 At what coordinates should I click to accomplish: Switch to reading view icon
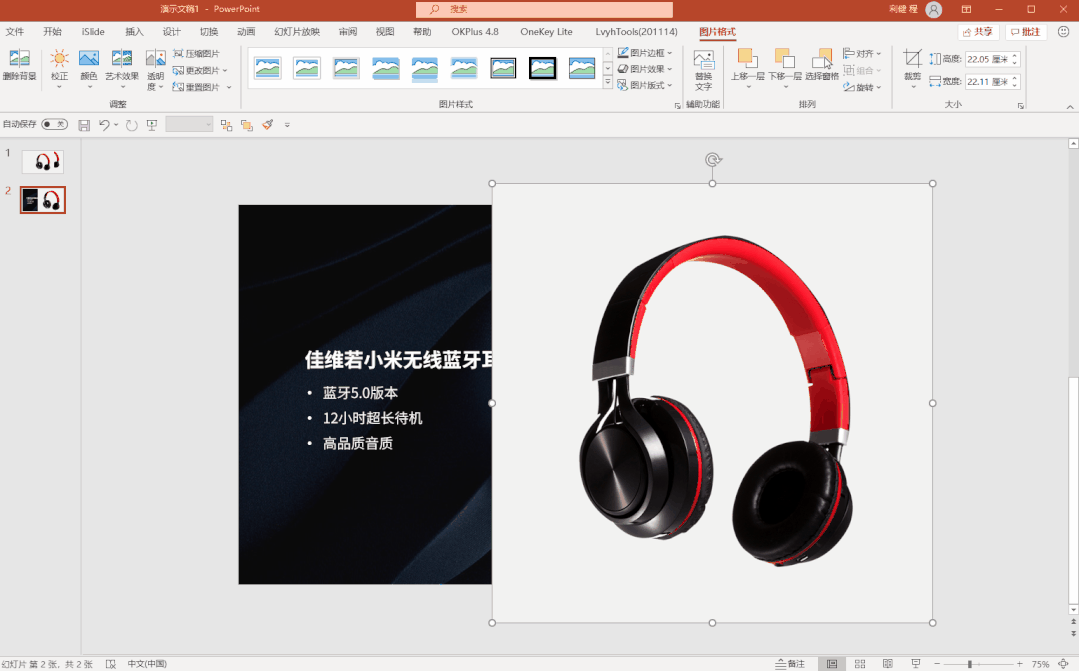888,664
